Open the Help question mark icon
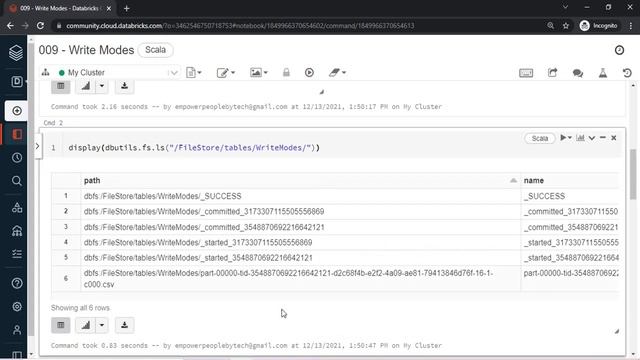The width and height of the screenshot is (640, 360). click(17, 283)
